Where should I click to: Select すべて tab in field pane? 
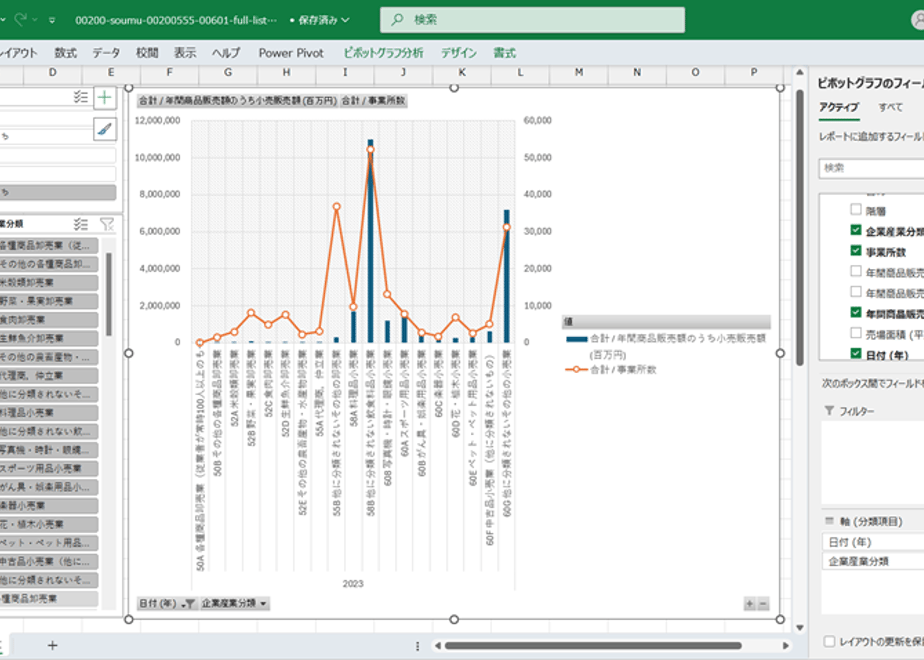point(890,107)
